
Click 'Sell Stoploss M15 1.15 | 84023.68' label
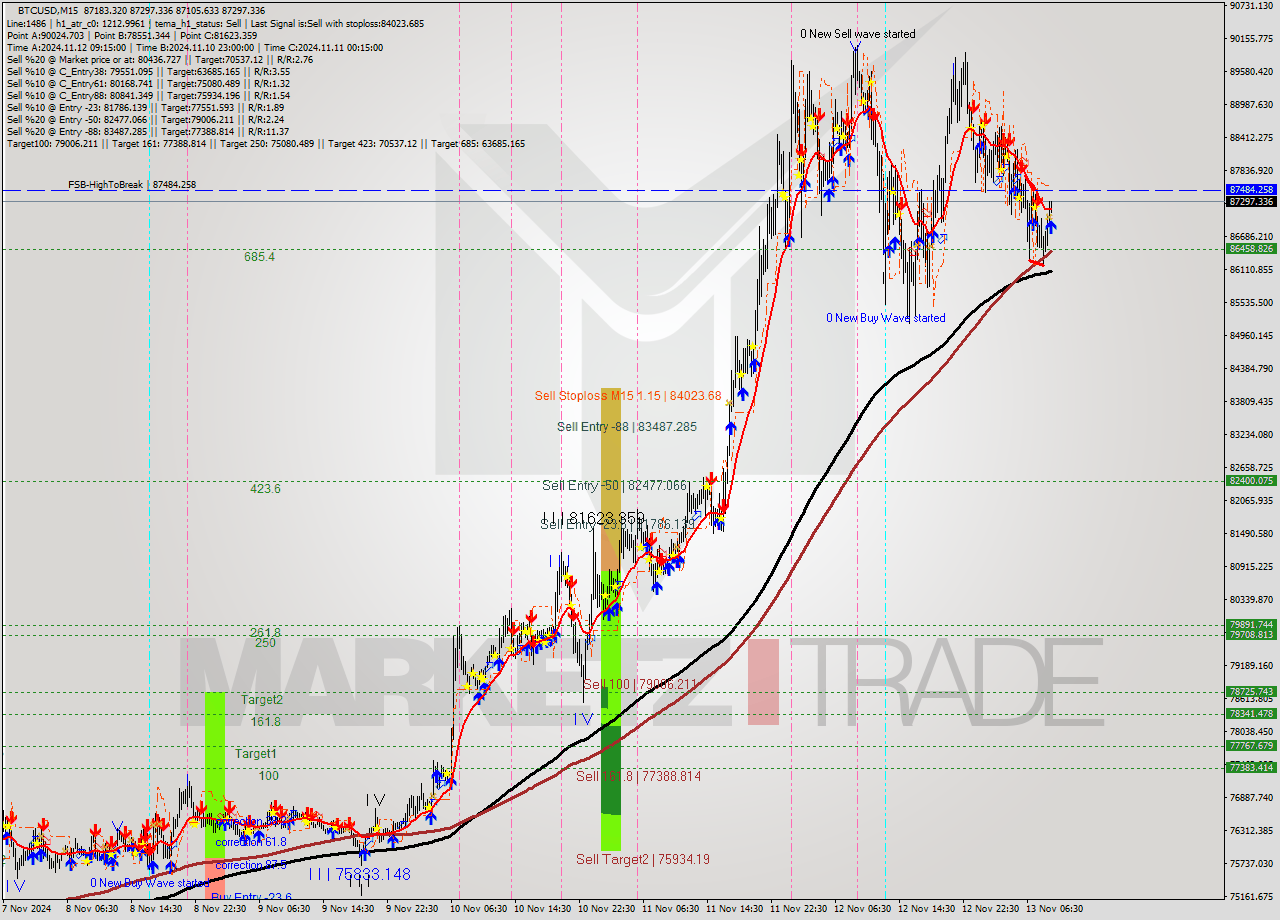[628, 396]
